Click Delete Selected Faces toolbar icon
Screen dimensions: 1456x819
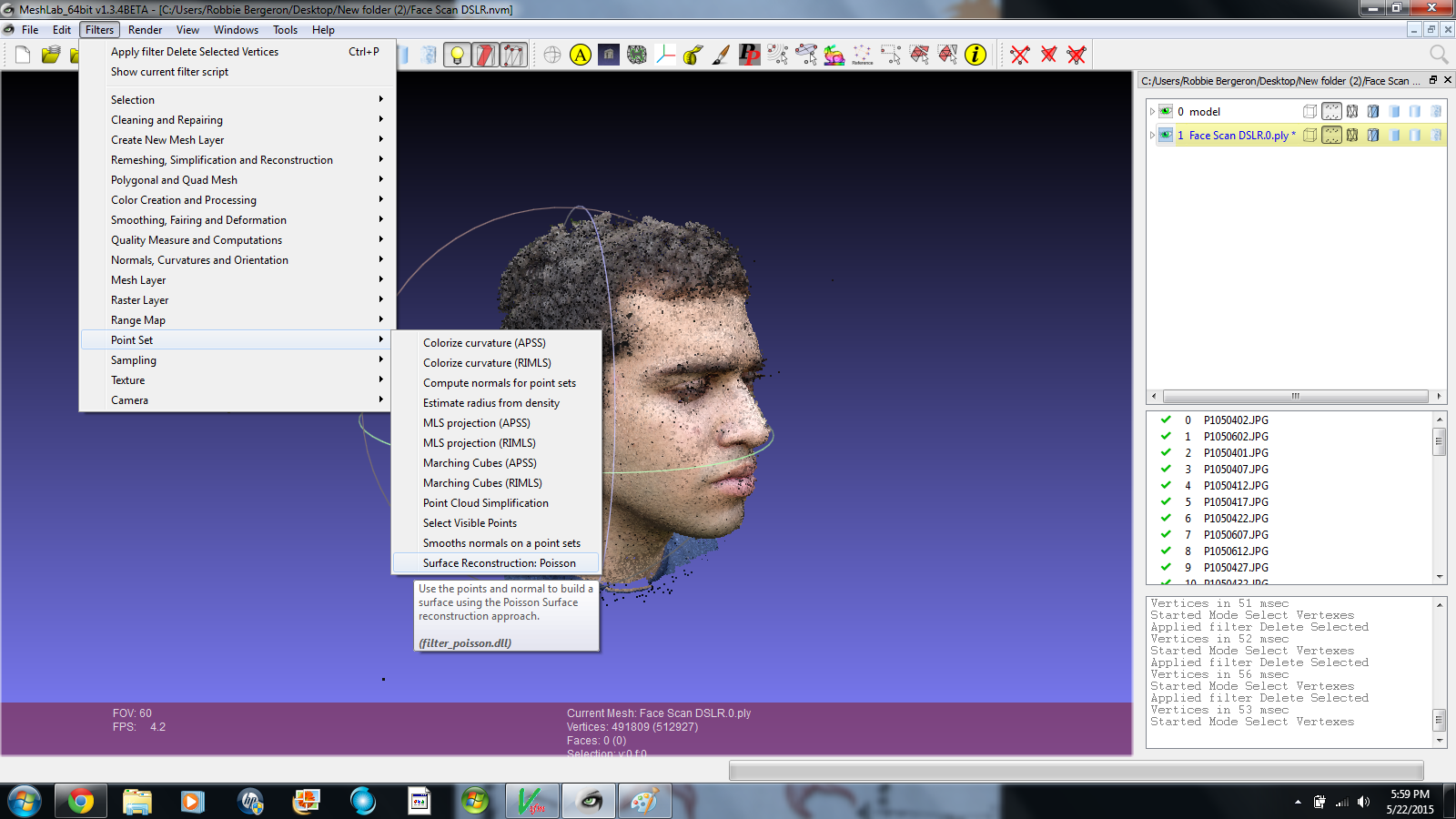[x=1048, y=55]
